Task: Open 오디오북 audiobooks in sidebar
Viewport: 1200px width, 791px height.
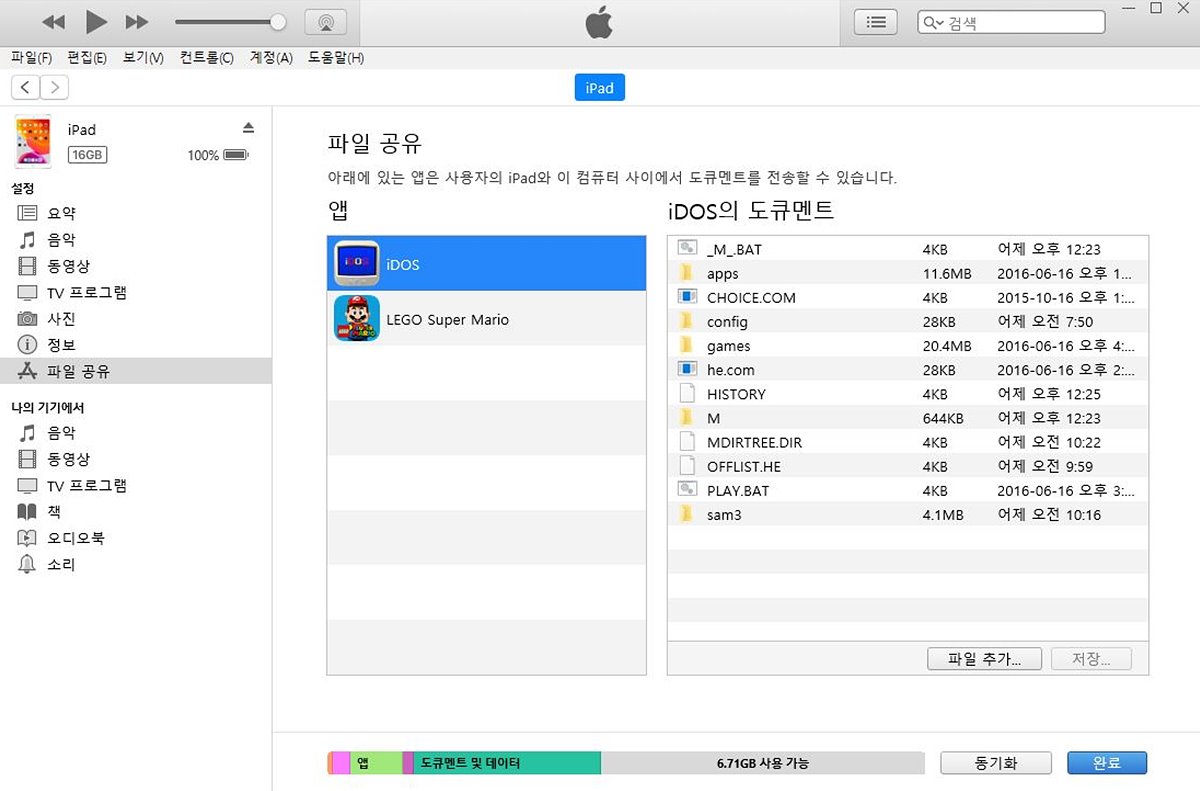Action: (135, 538)
